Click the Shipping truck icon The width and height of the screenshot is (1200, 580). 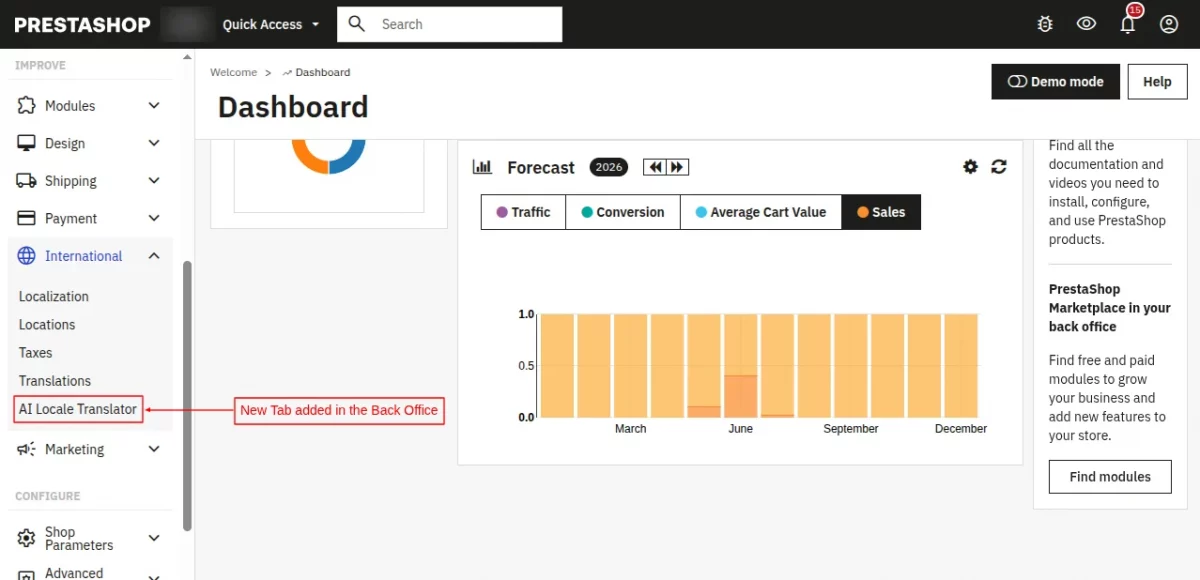coord(27,181)
